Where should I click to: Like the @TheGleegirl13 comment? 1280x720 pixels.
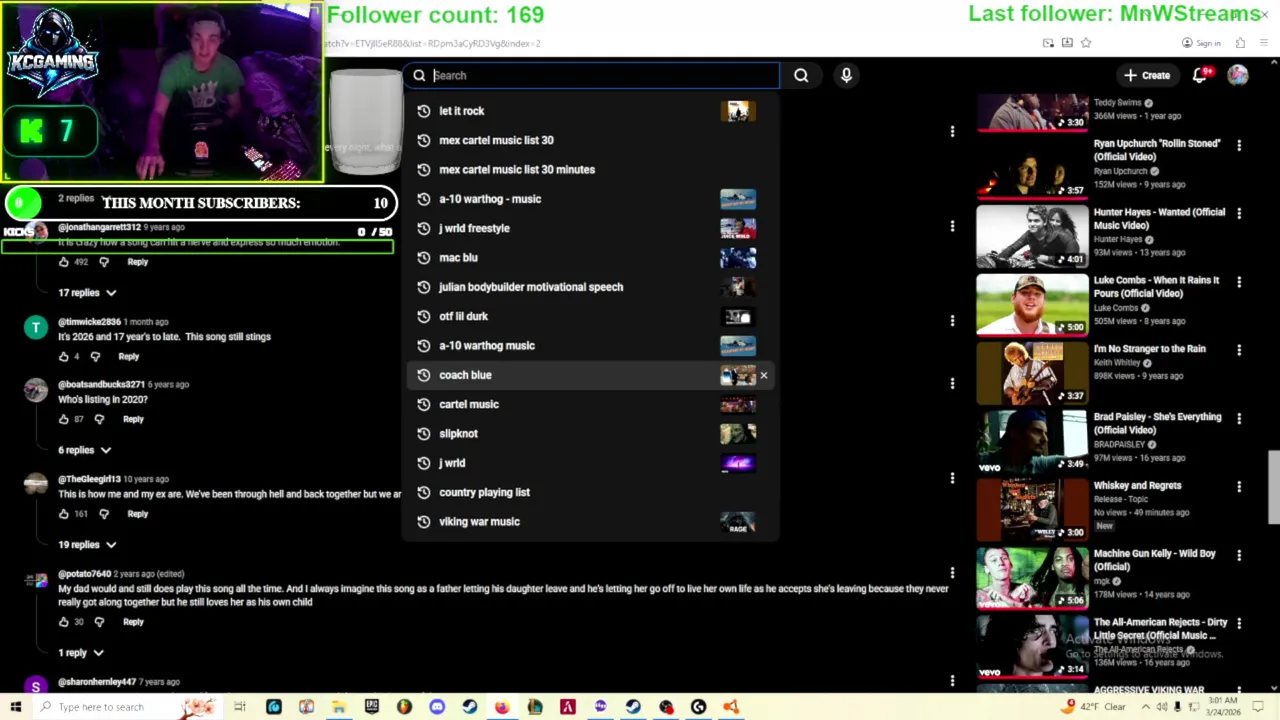click(x=64, y=514)
